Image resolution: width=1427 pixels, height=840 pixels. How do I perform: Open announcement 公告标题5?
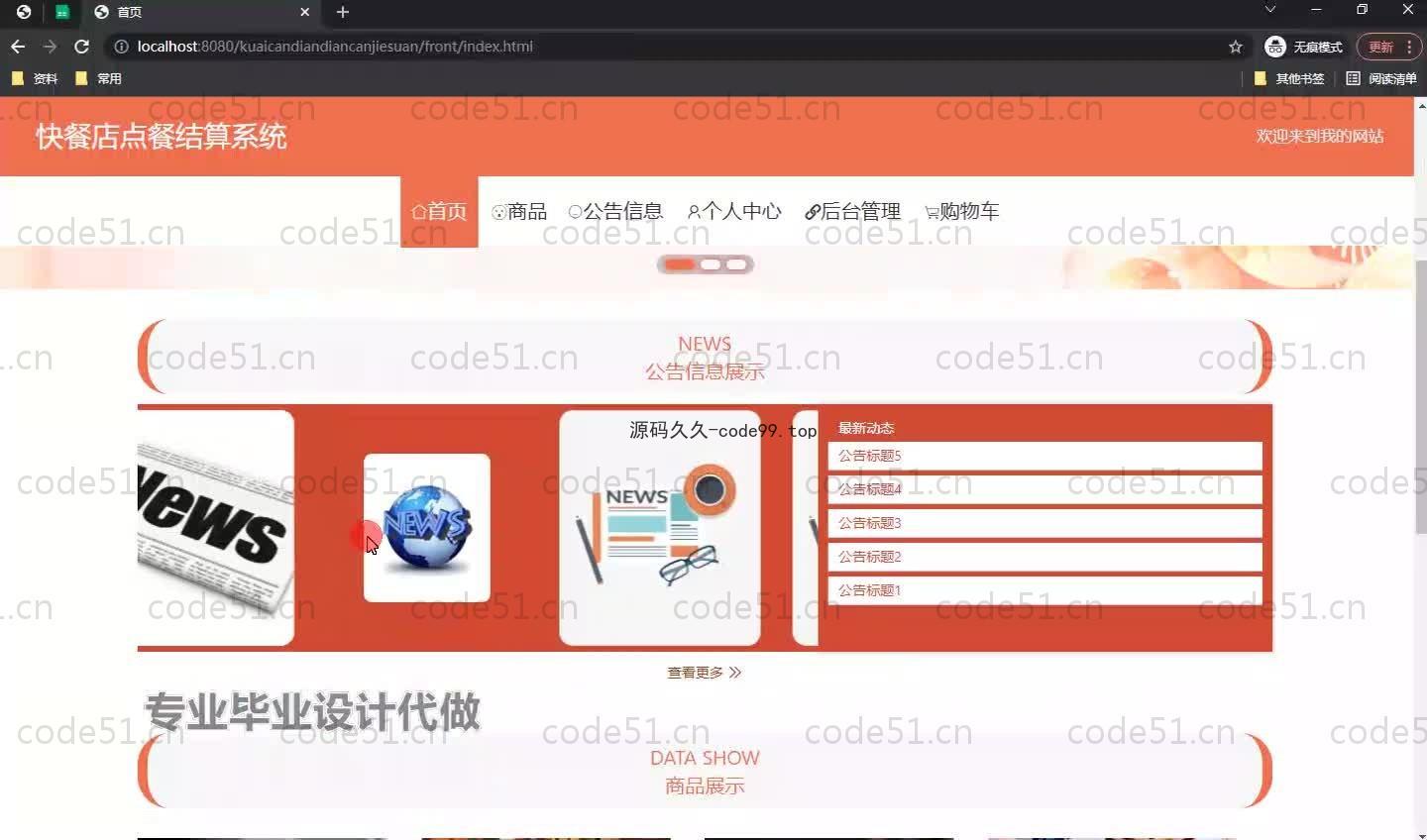click(x=1044, y=456)
